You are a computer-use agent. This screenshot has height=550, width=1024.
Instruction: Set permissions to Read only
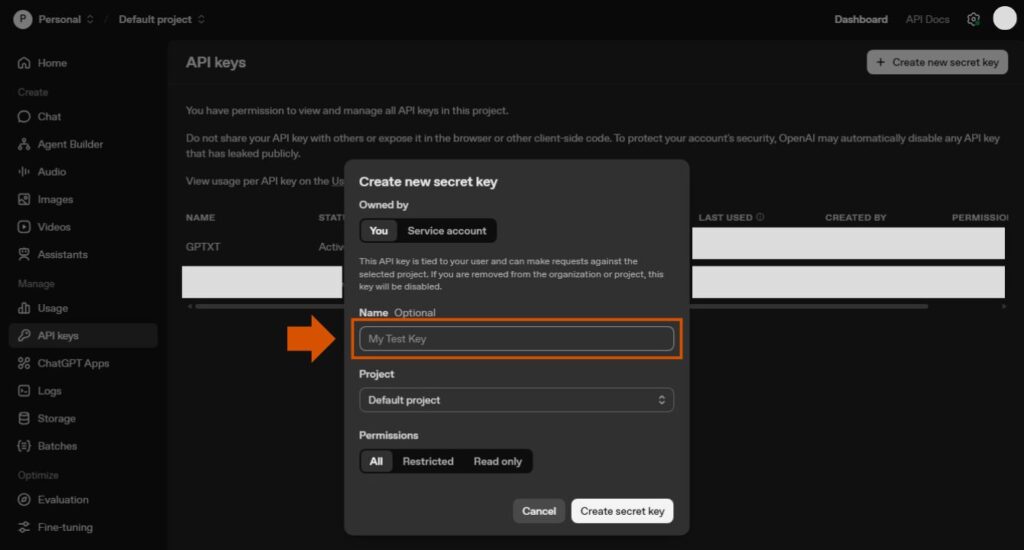coord(497,461)
